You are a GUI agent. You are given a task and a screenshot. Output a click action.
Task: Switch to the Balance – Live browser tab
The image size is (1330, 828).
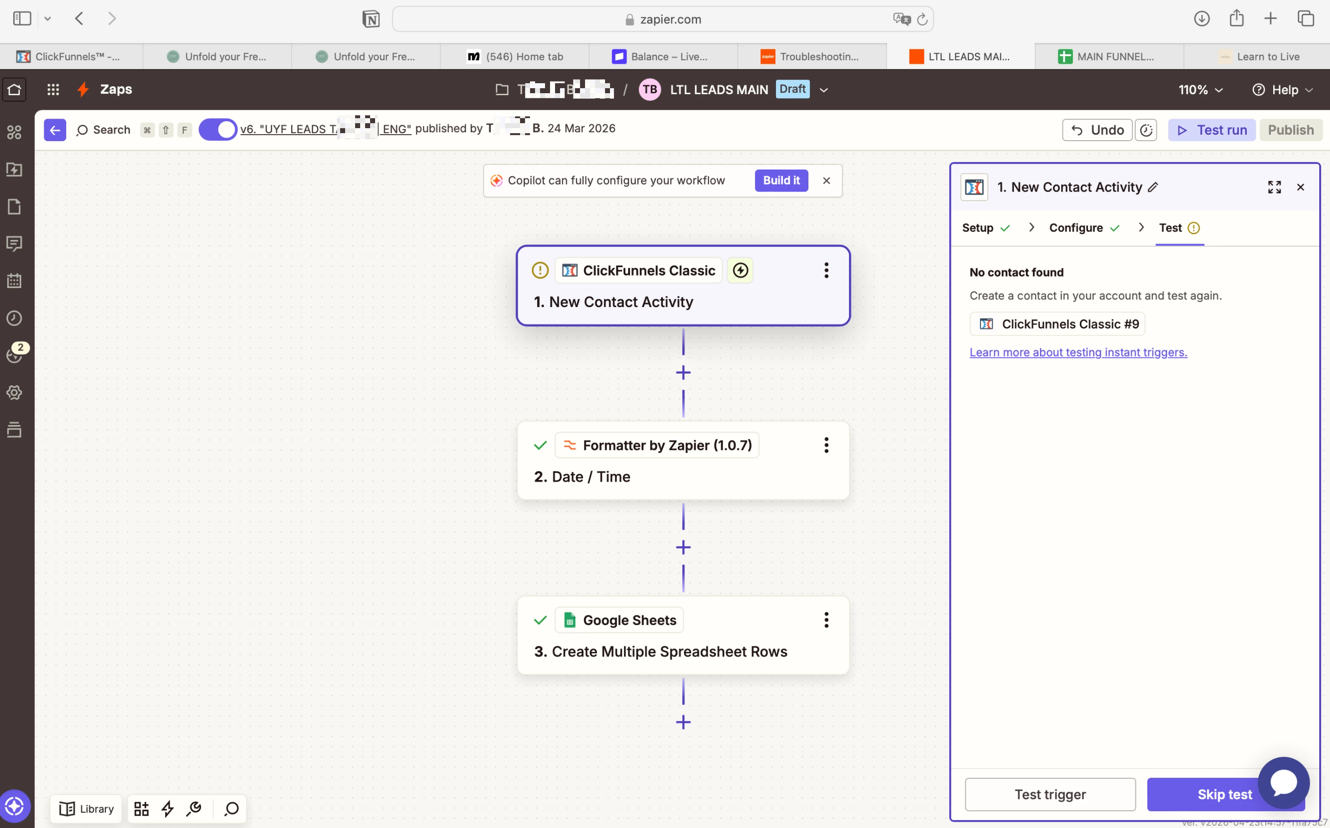coord(663,56)
